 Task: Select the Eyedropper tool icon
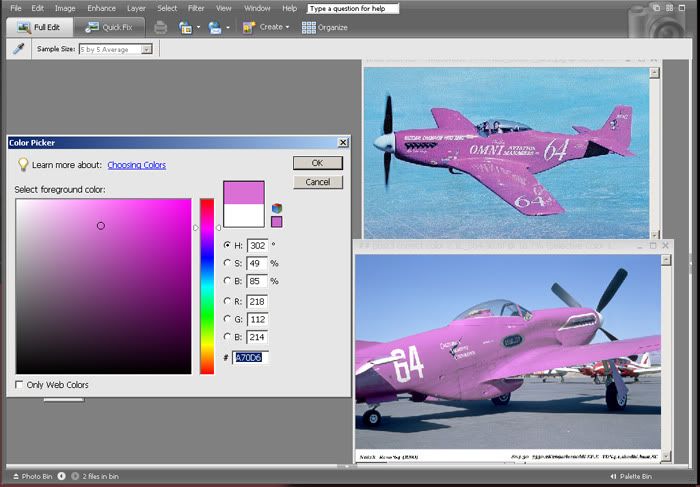pos(18,49)
